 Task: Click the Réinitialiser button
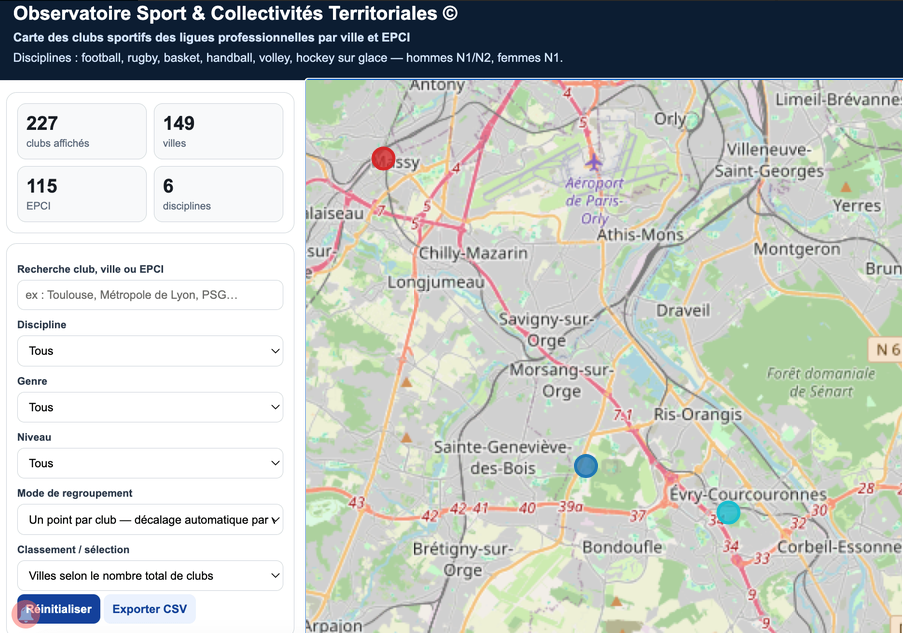59,609
